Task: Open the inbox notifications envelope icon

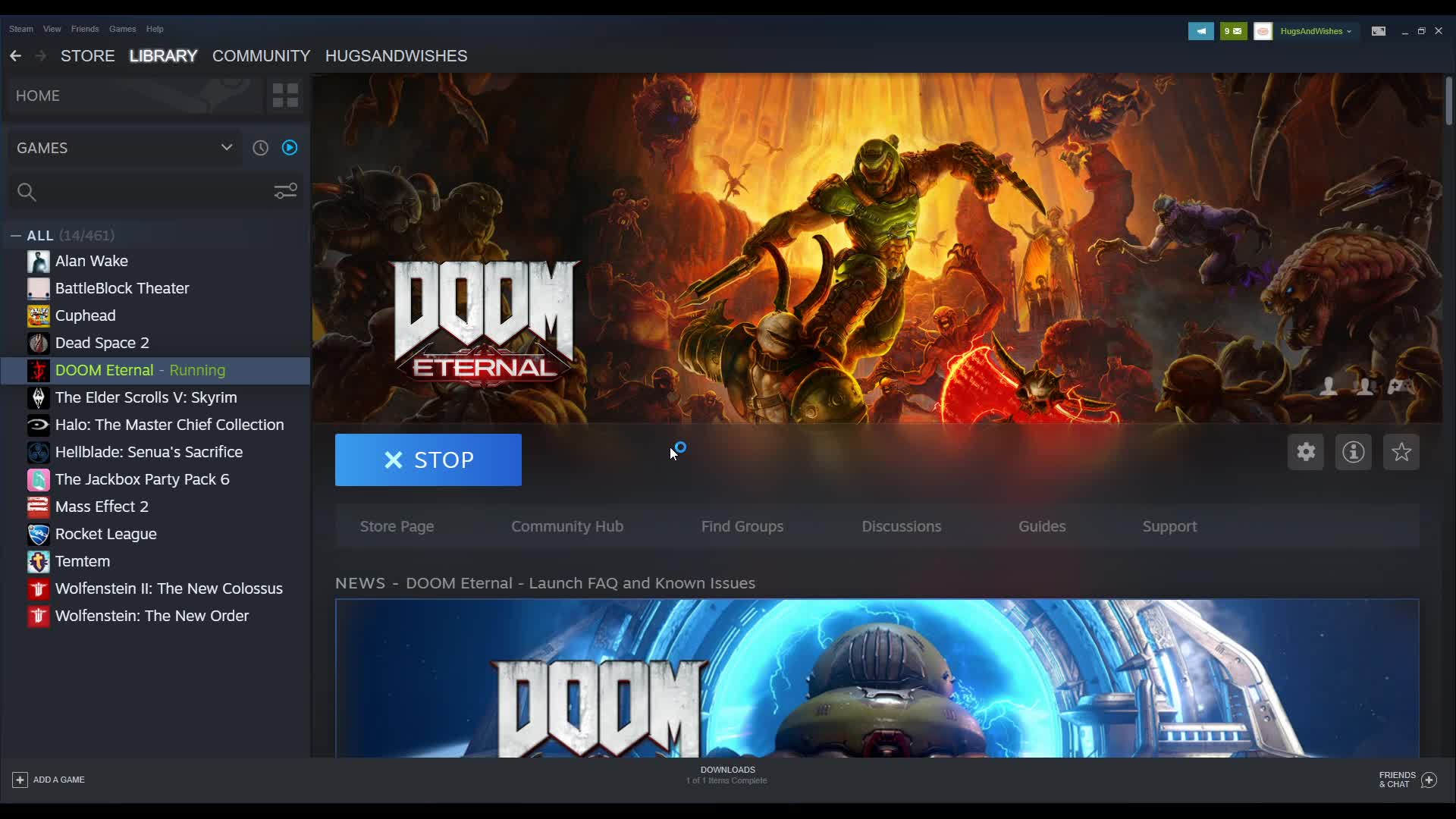Action: 1233,31
